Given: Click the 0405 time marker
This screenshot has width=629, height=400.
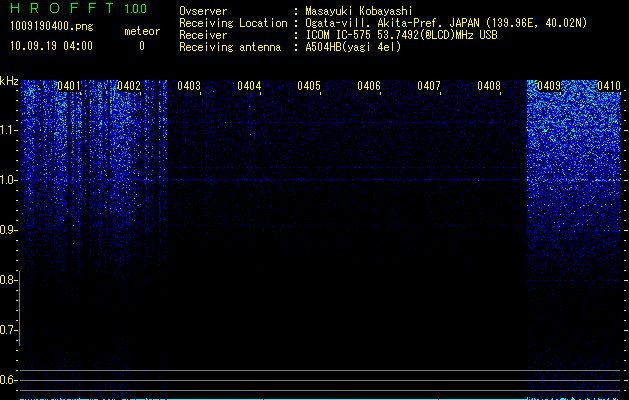Looking at the screenshot, I should point(309,86).
